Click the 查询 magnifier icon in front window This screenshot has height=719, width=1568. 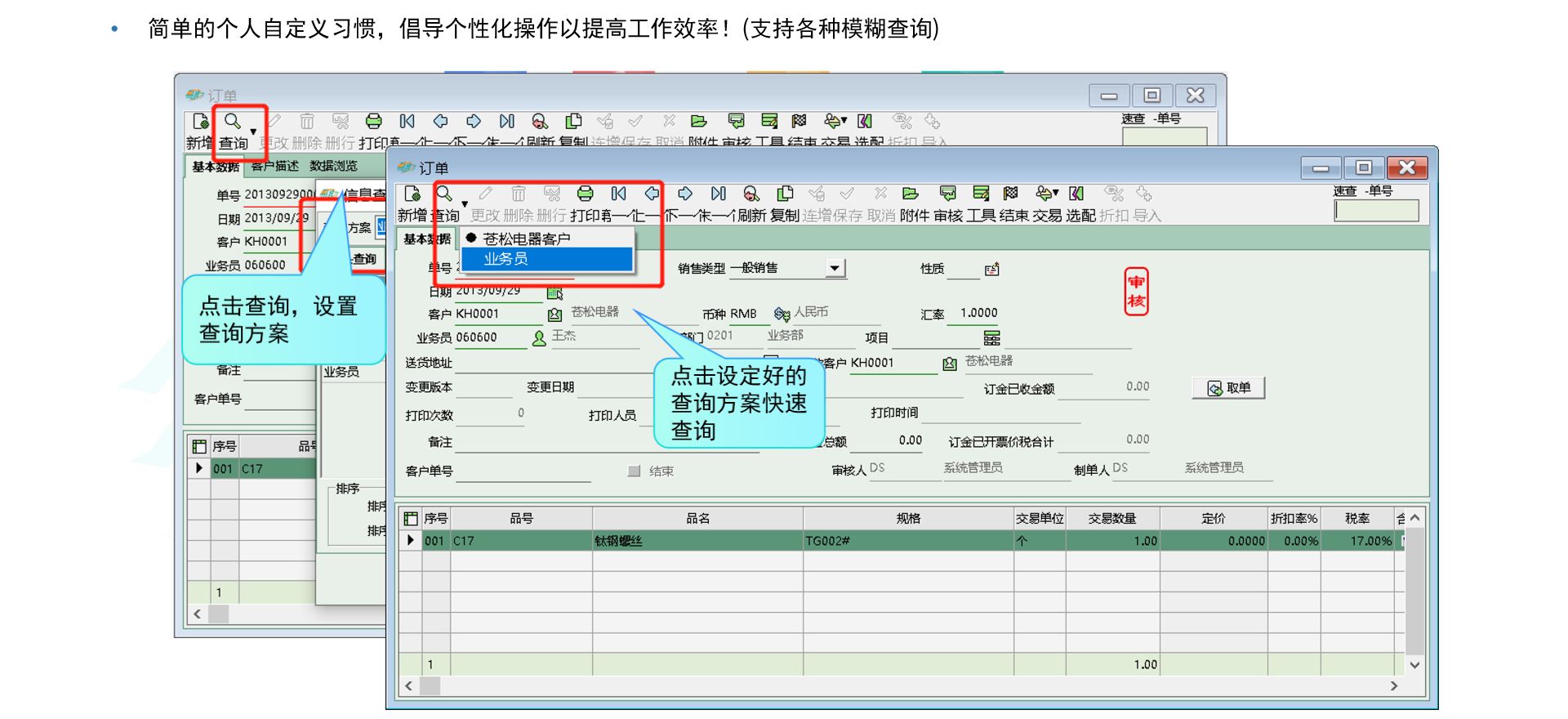coord(443,194)
